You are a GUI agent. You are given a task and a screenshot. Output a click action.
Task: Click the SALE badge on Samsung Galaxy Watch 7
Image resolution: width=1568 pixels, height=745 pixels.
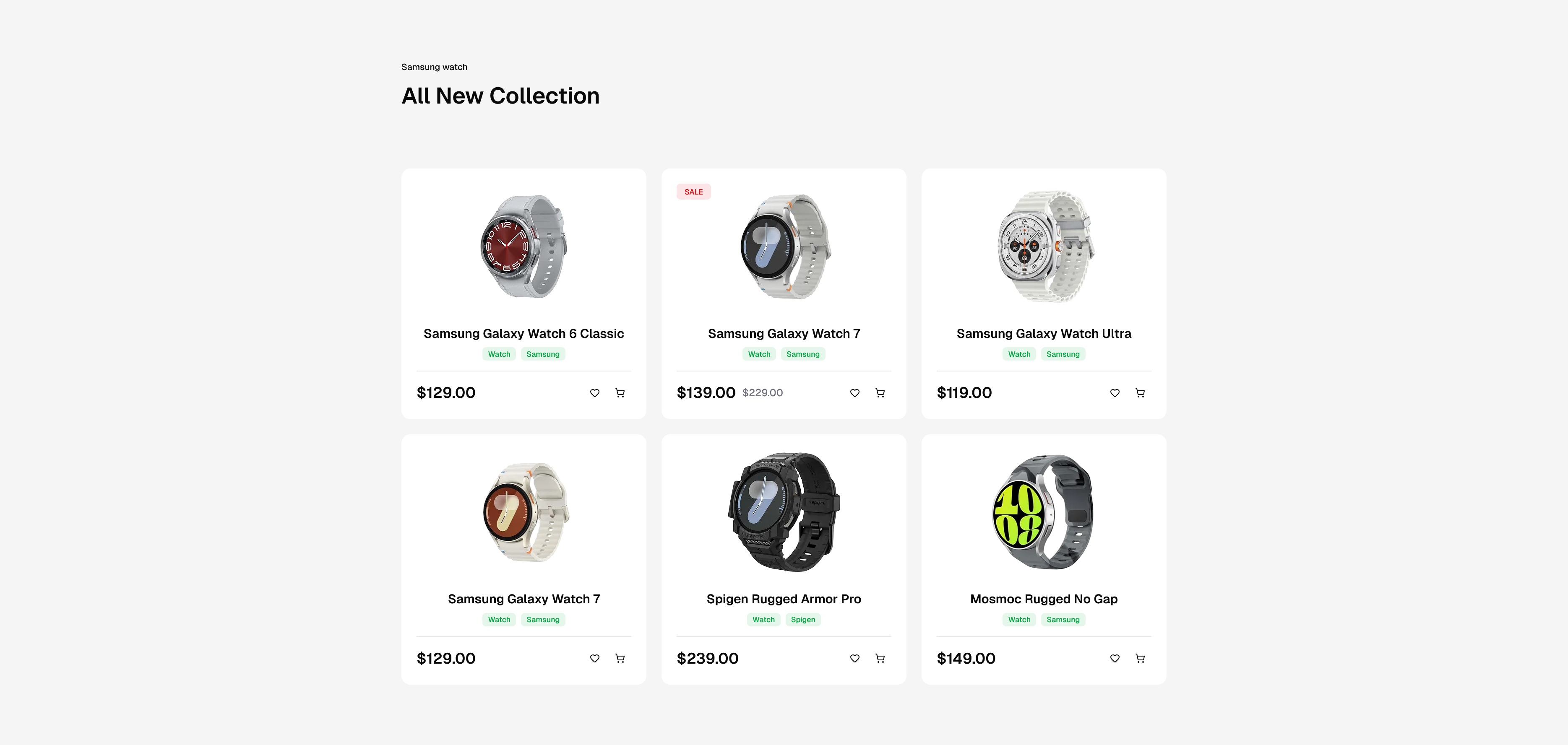tap(693, 192)
